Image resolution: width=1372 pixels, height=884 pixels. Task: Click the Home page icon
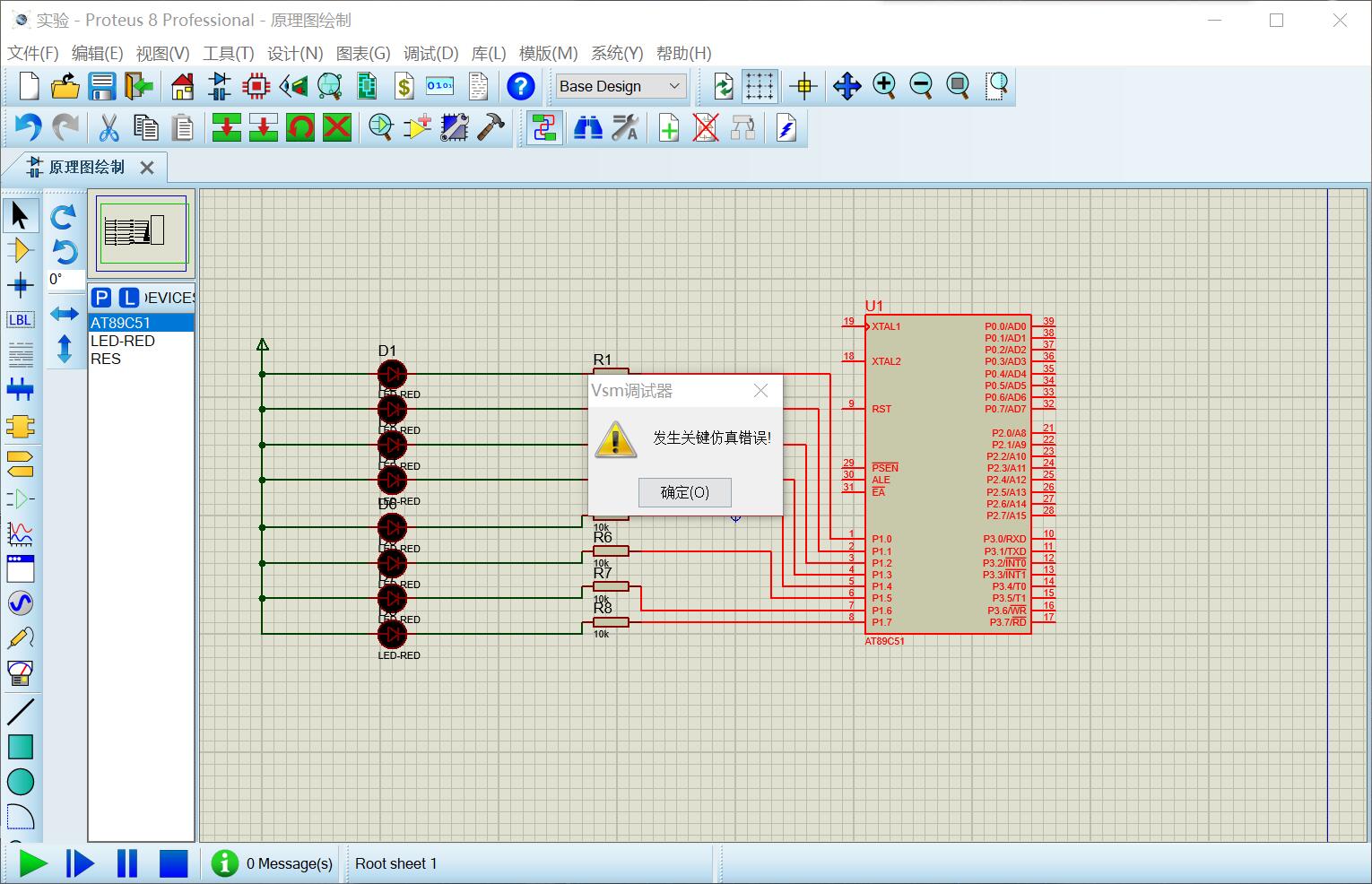click(x=182, y=86)
